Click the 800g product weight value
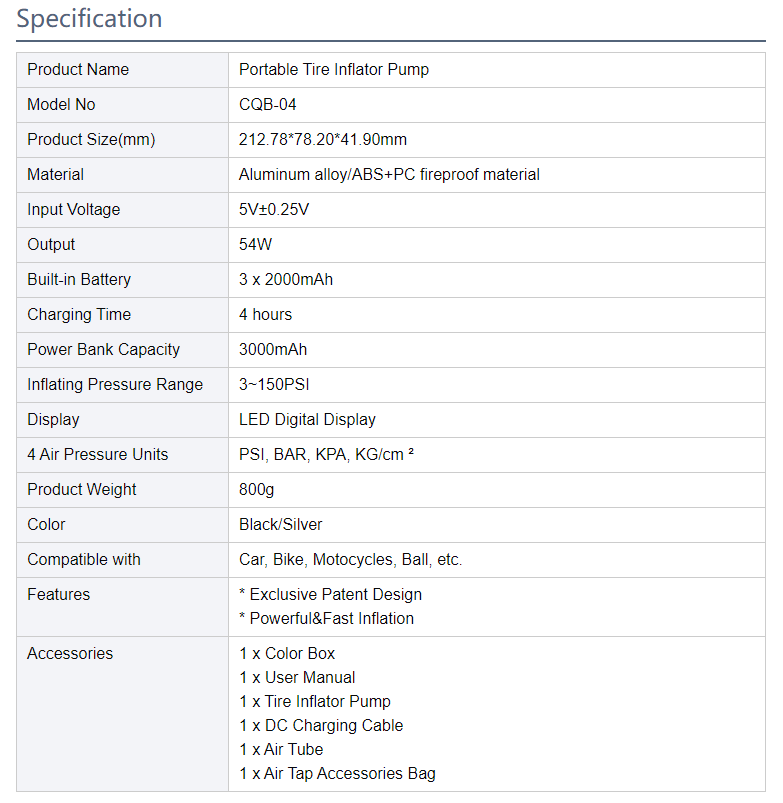The width and height of the screenshot is (783, 803). (x=257, y=490)
